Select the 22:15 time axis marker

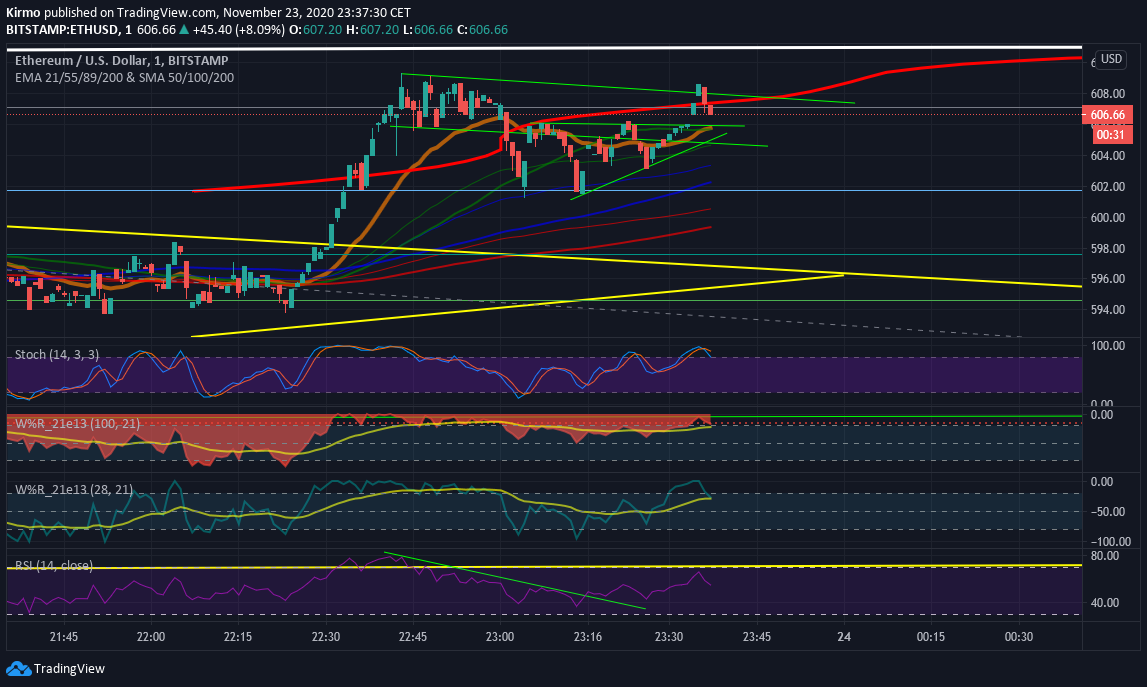point(238,637)
